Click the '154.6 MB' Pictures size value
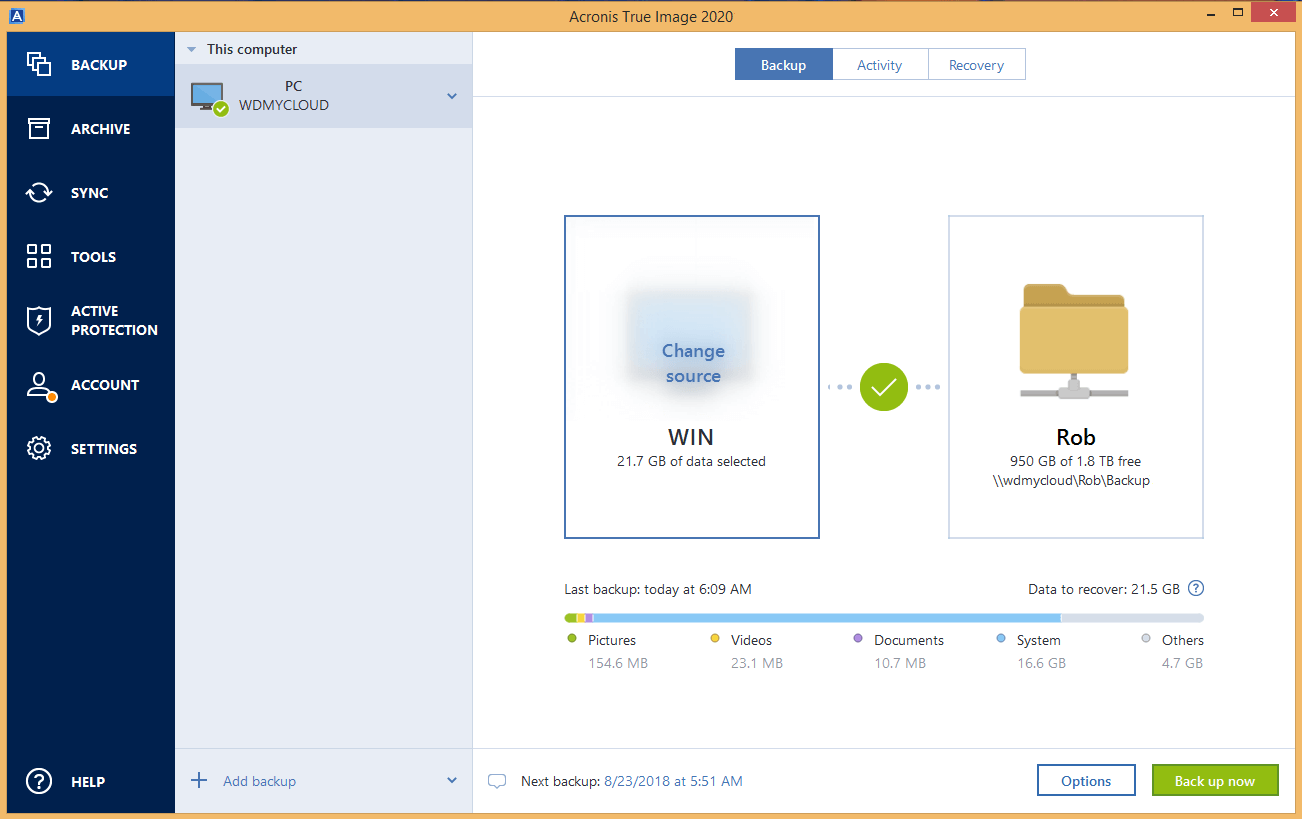The height and width of the screenshot is (819, 1302). click(x=618, y=663)
